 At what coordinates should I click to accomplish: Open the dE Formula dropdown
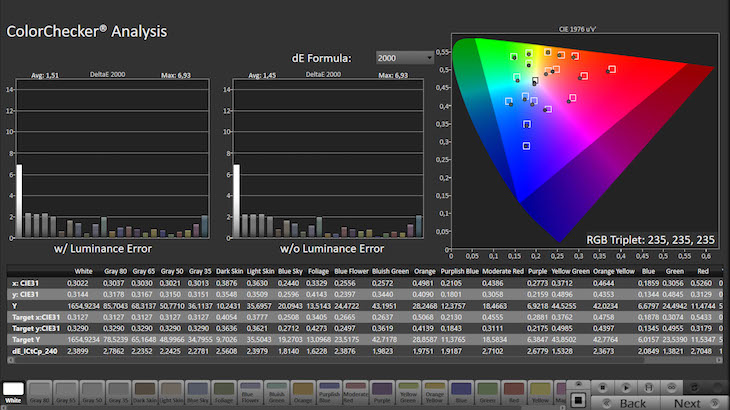tap(405, 58)
